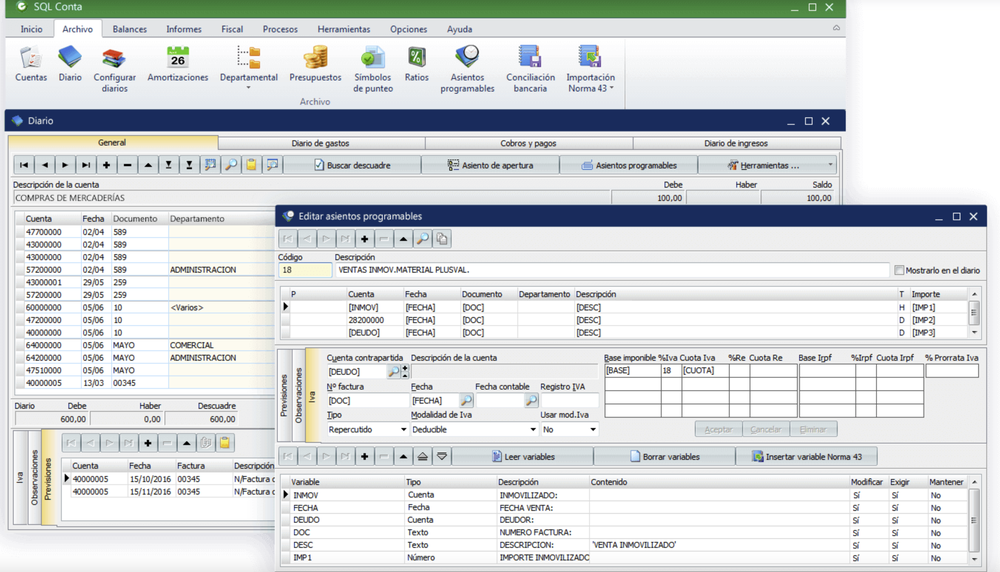Click into the Código field

click(305, 270)
